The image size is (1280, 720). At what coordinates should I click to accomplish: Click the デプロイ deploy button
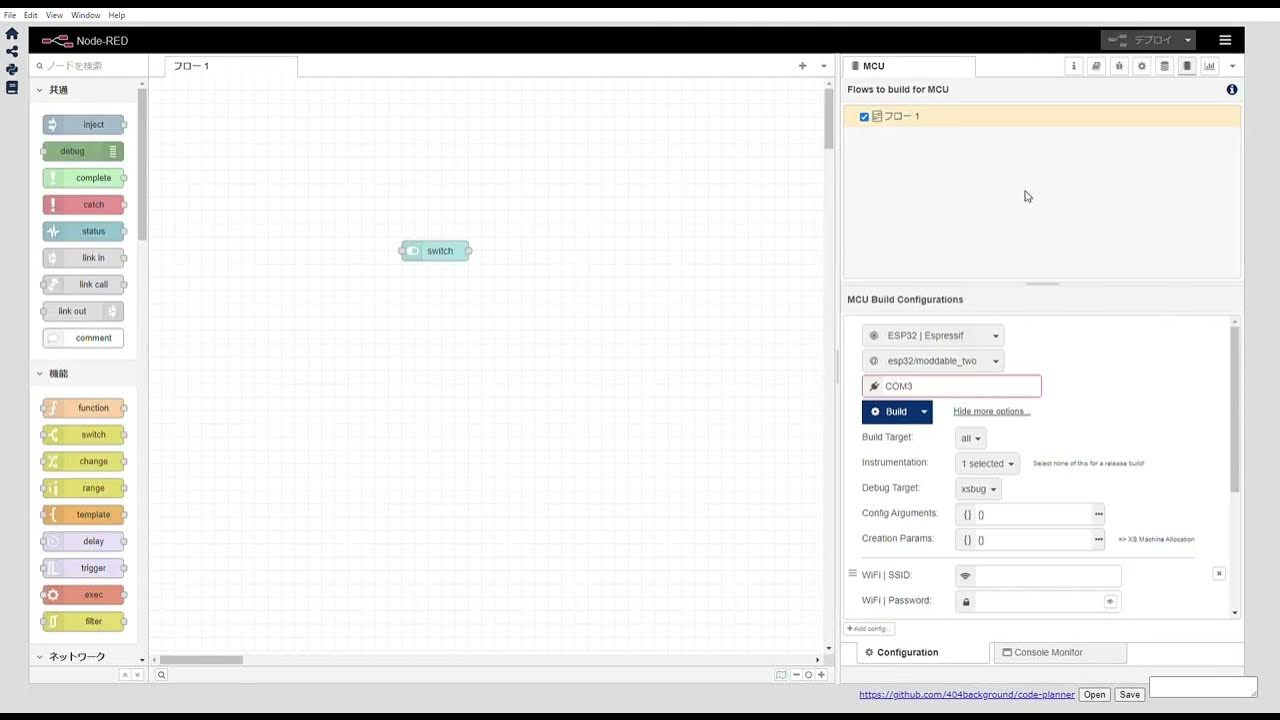point(1141,40)
